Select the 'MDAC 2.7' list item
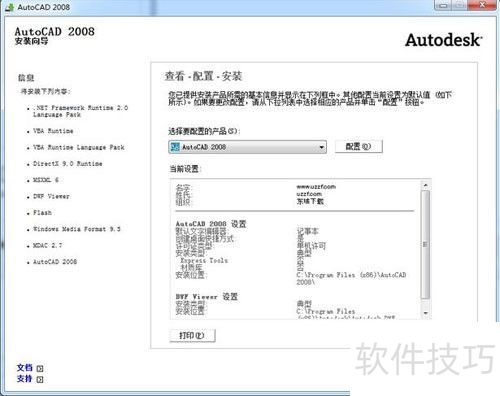The image size is (500, 396). click(x=47, y=245)
